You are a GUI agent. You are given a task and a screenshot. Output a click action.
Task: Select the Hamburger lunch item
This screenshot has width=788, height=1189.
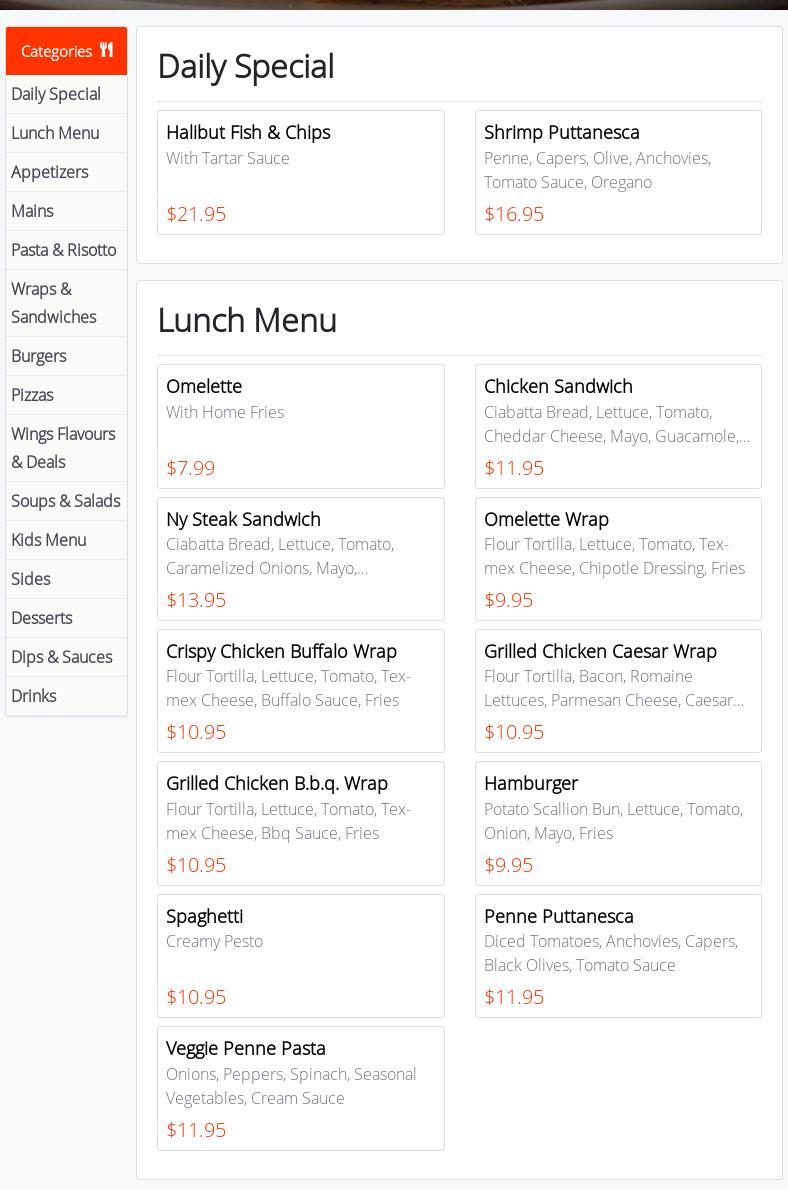618,824
